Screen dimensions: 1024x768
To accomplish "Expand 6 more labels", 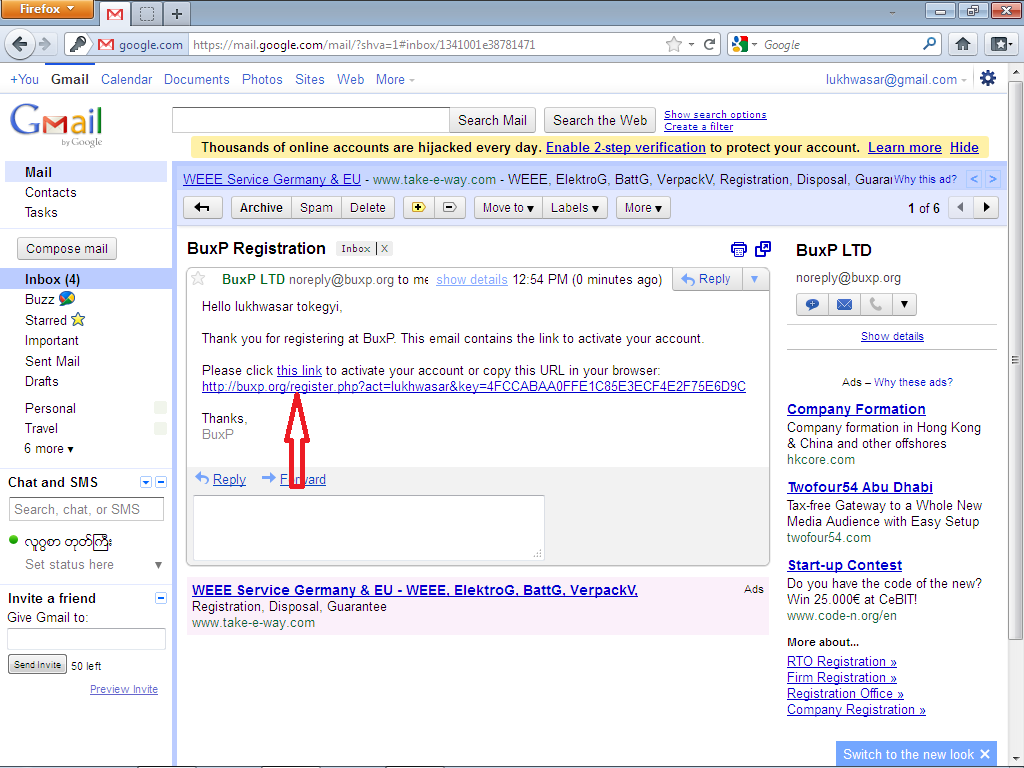I will click(49, 449).
